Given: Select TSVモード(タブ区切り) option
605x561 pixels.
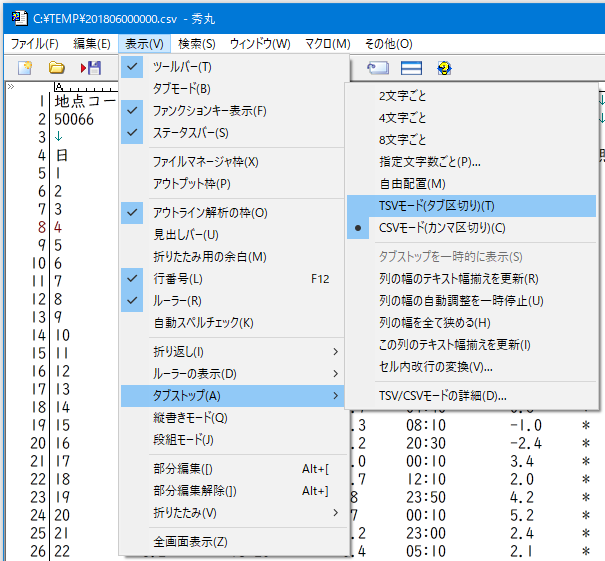Looking at the screenshot, I should [x=471, y=206].
